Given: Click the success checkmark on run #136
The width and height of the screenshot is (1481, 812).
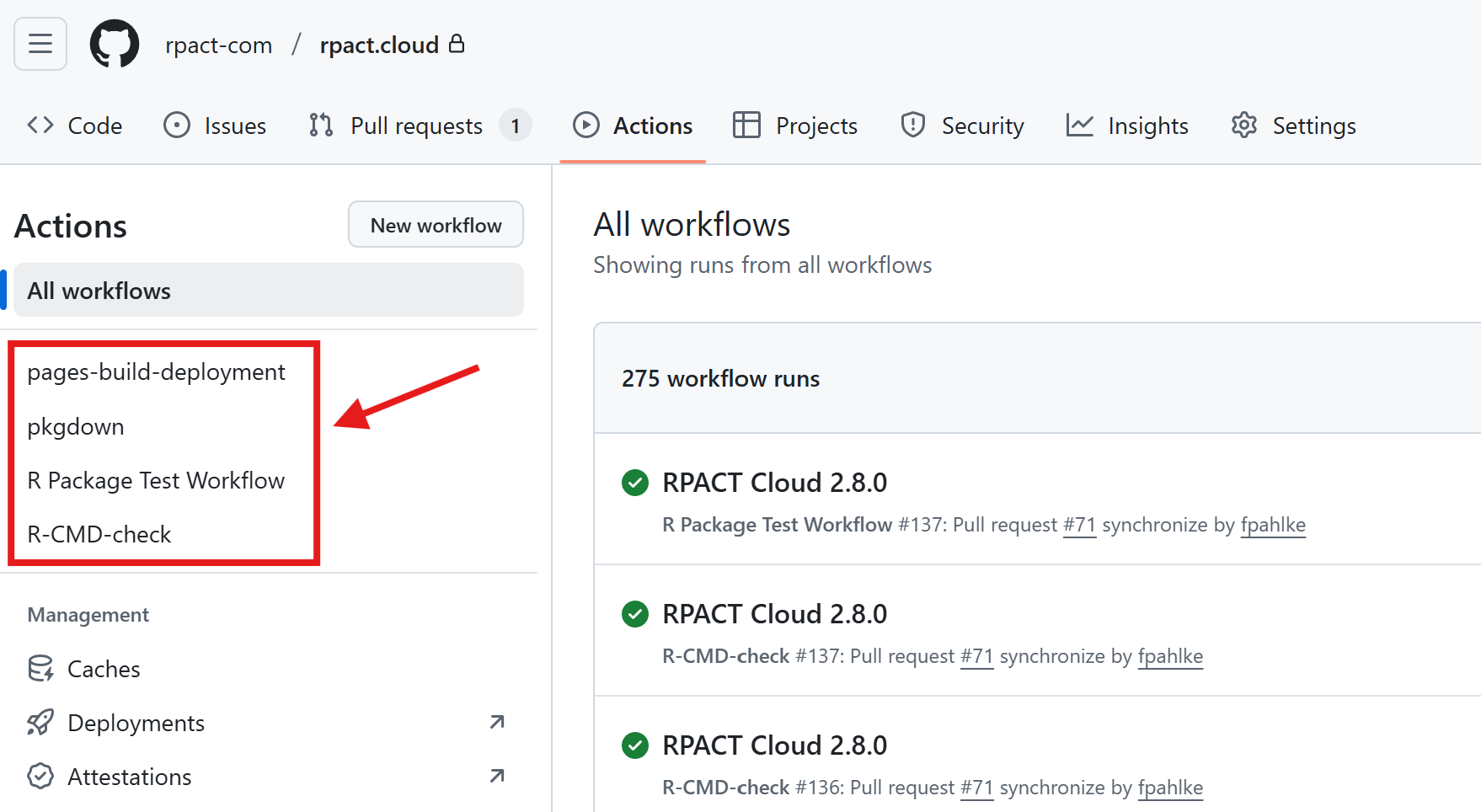Looking at the screenshot, I should click(635, 745).
